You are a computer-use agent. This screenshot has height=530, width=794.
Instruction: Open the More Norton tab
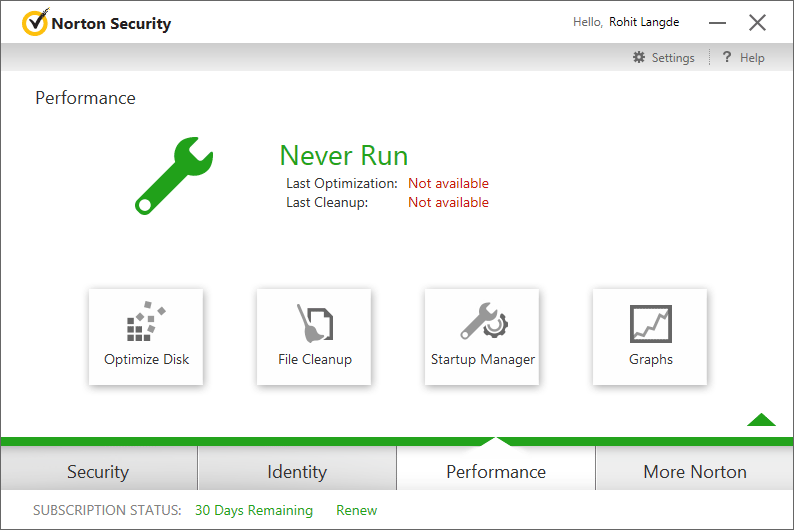point(695,468)
